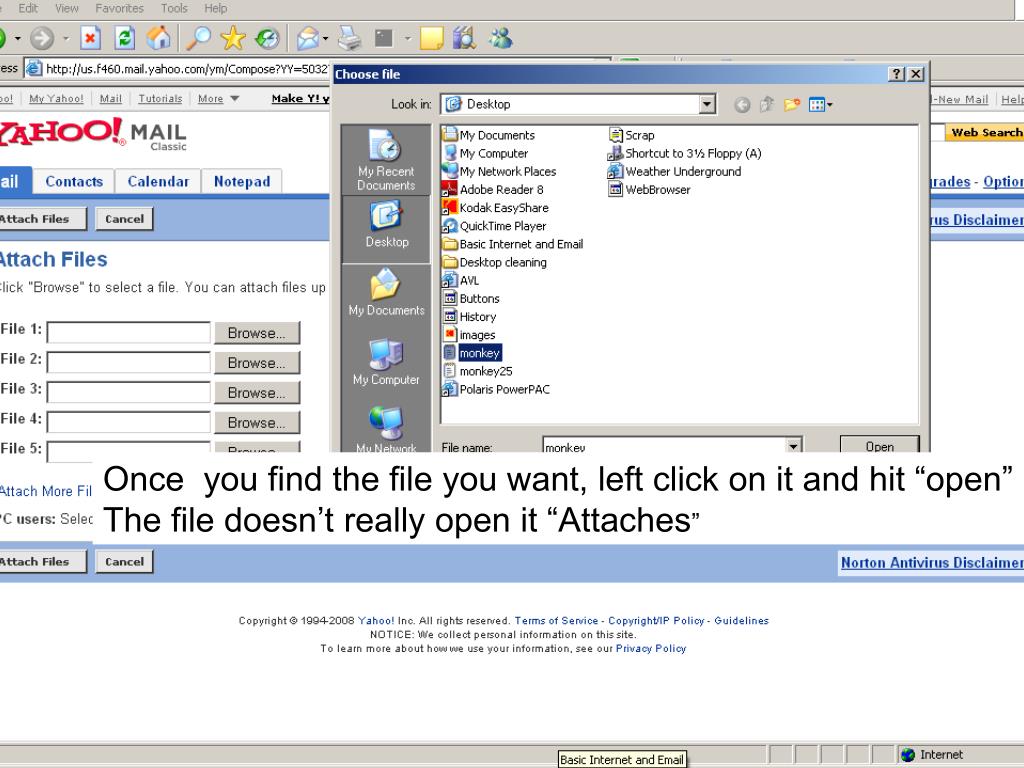
Task: Select the Adobe Reader 8 shortcut
Action: [493, 189]
